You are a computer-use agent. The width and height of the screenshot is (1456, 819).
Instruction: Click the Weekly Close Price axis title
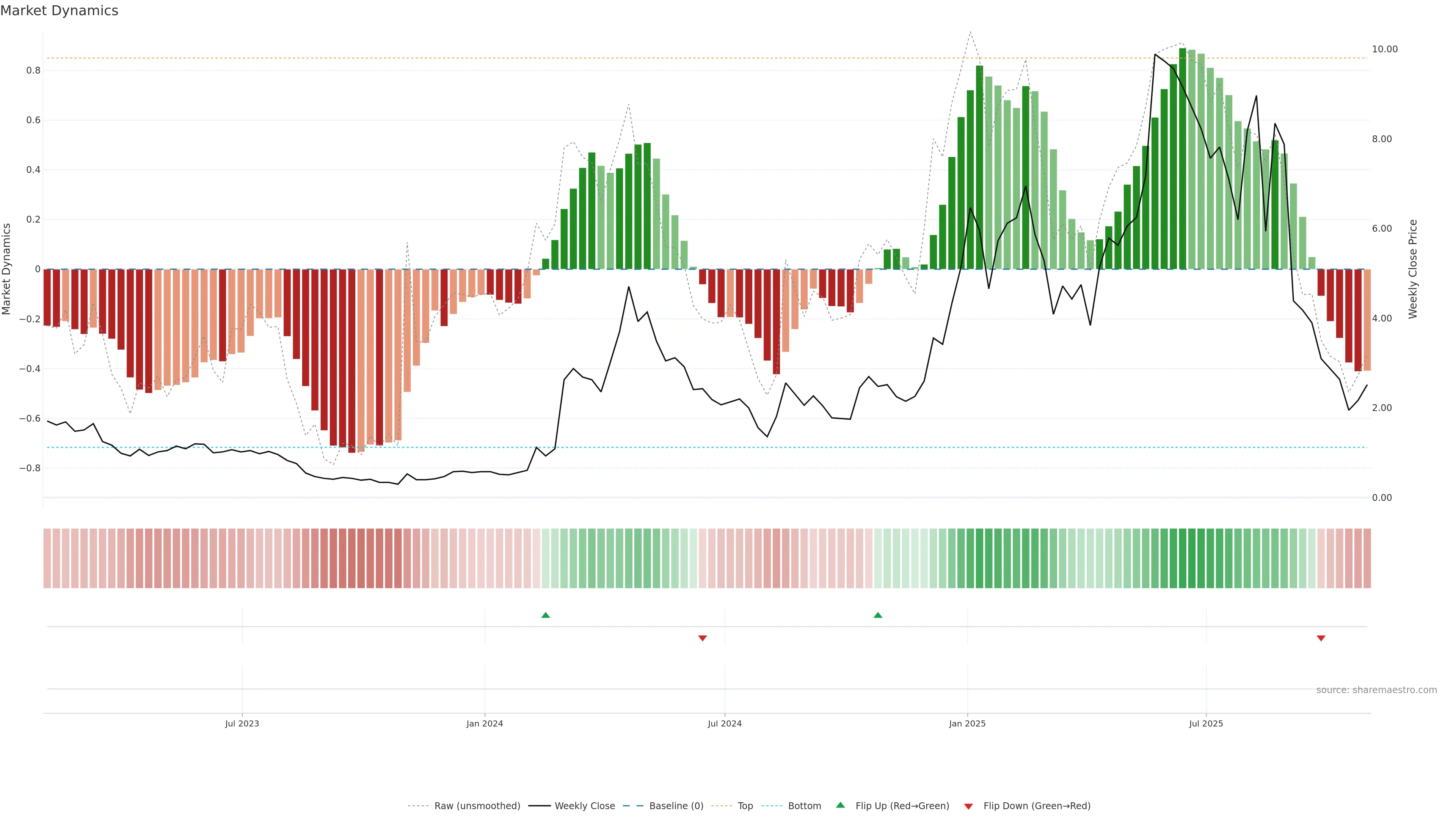pos(1412,269)
